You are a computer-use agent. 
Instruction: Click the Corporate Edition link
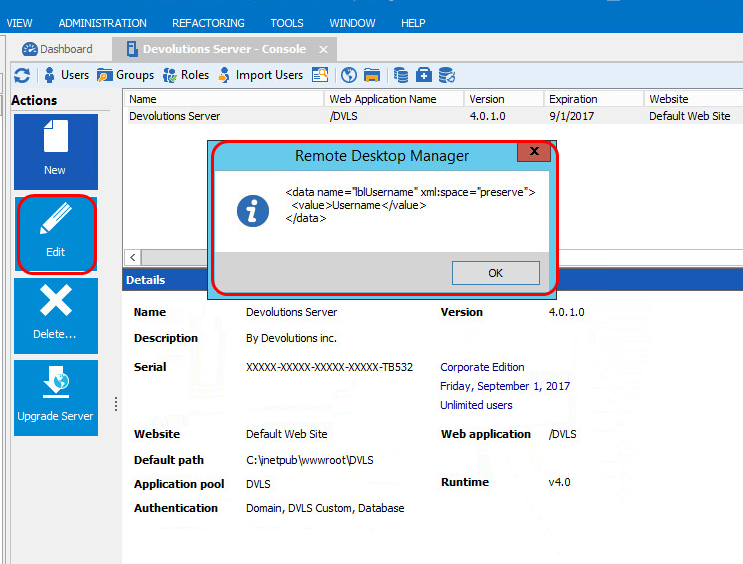click(482, 367)
